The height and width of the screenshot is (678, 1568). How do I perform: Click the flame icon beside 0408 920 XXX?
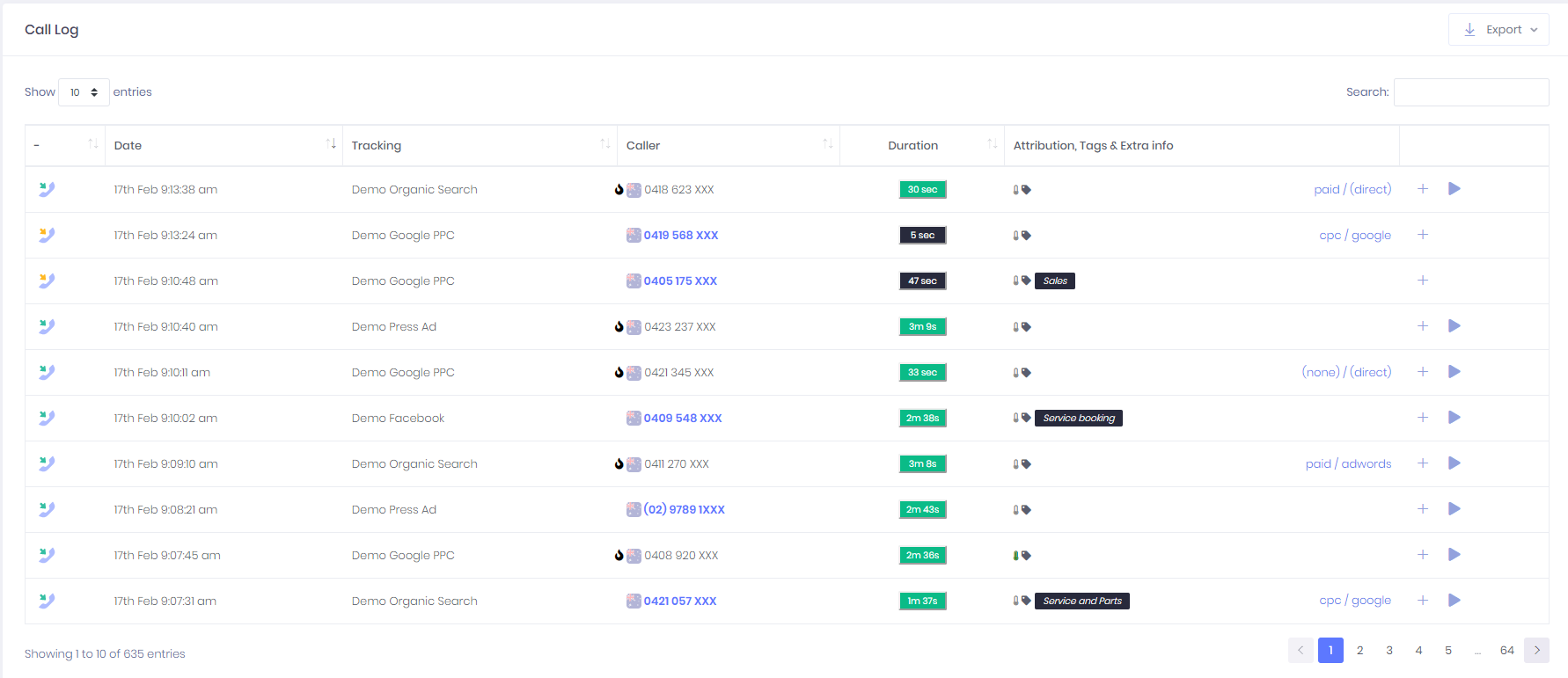coord(619,555)
